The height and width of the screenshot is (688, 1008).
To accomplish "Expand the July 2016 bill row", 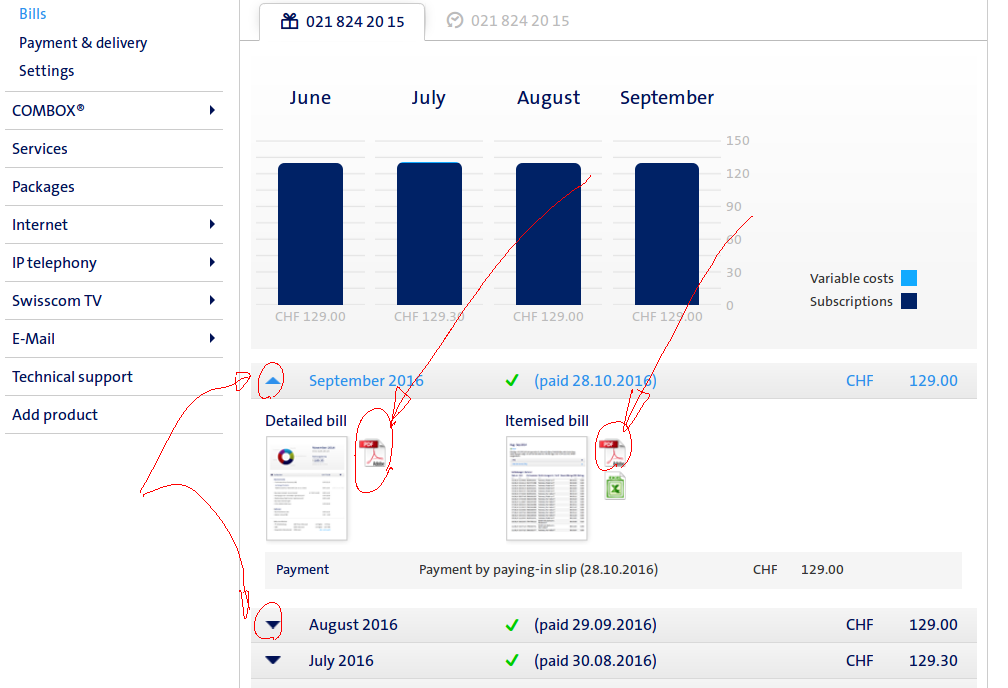I will 273,661.
